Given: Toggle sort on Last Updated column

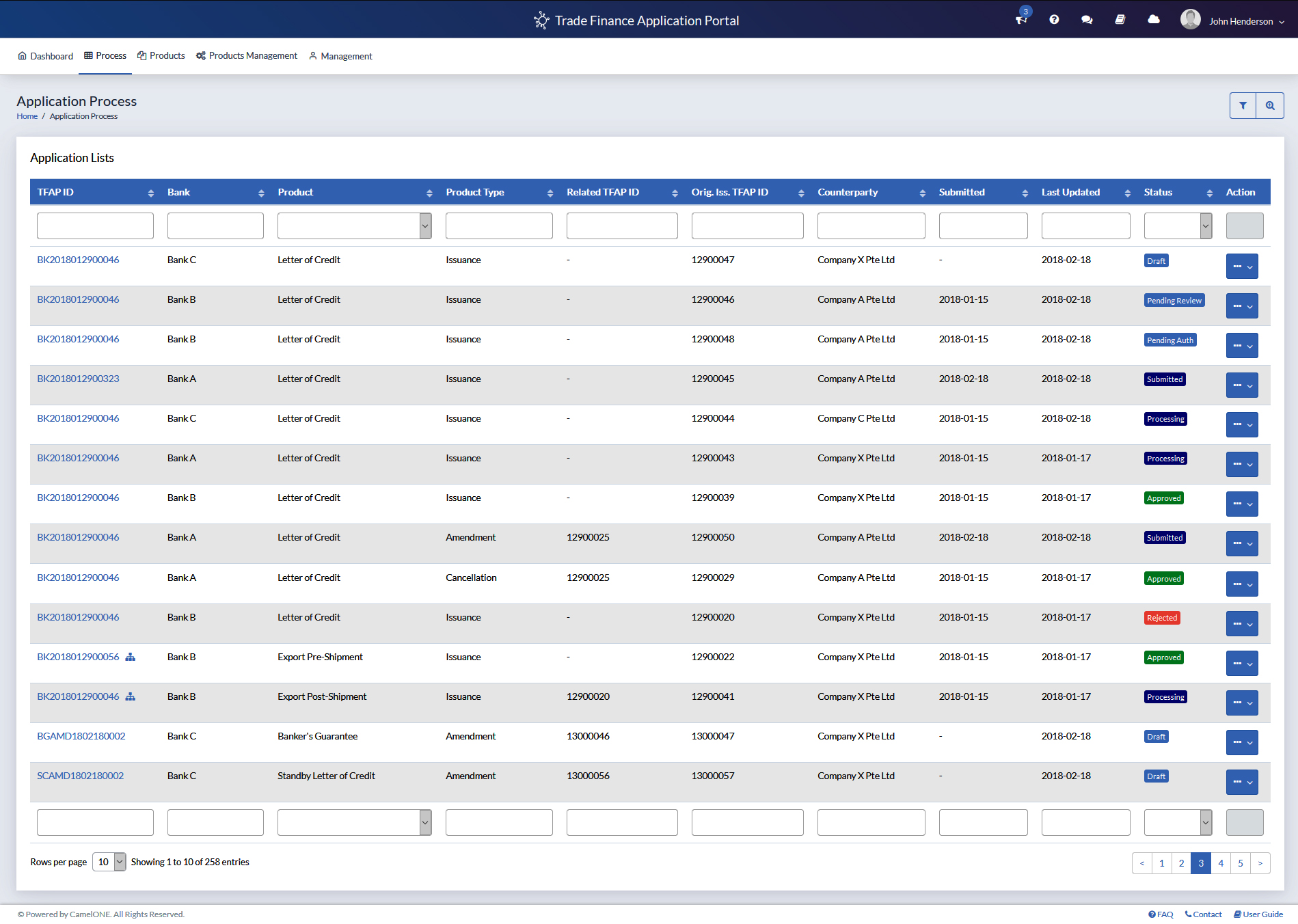Looking at the screenshot, I should (x=1127, y=193).
